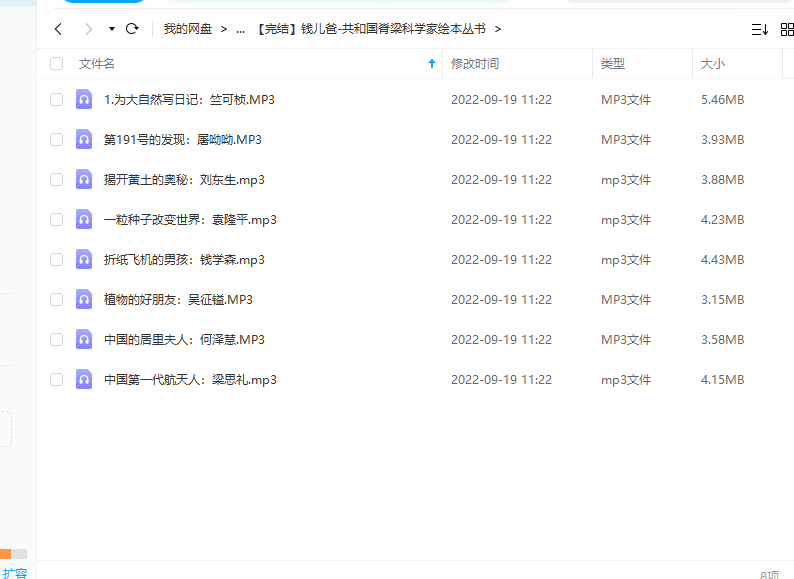794x579 pixels.
Task: Click the 扩容 link at bottom left
Action: pos(15,572)
